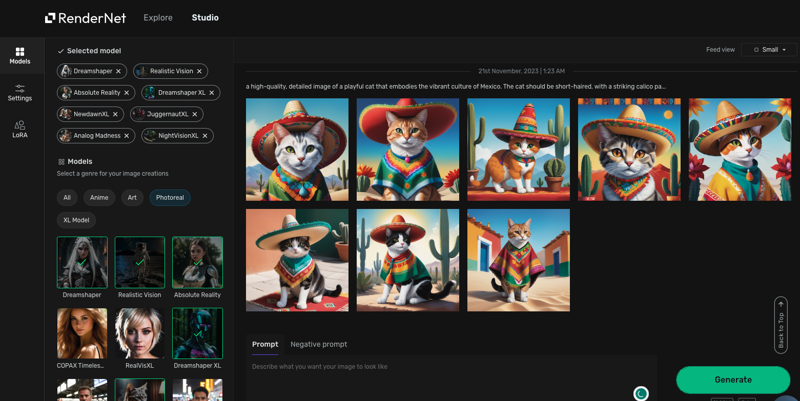The height and width of the screenshot is (401, 800).
Task: Switch to the Prompt tab
Action: pos(265,344)
